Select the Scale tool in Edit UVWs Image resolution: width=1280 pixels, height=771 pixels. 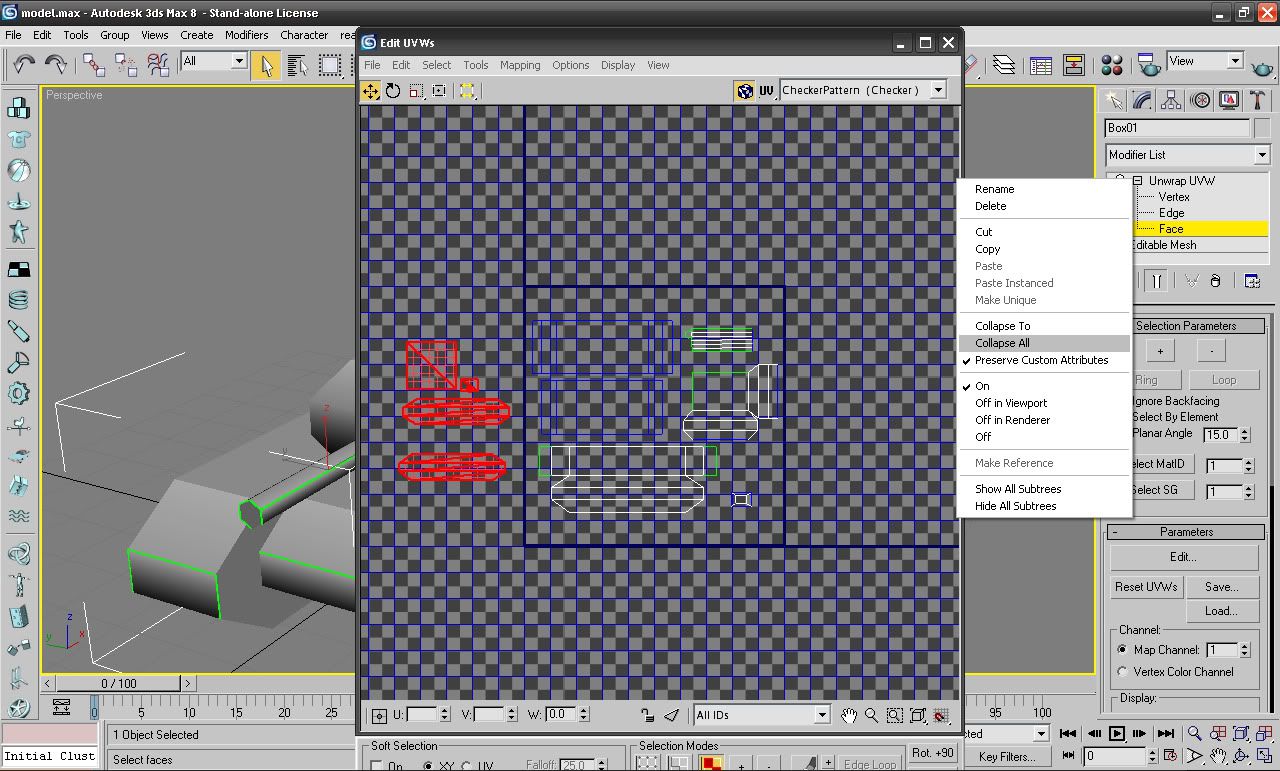tap(416, 91)
